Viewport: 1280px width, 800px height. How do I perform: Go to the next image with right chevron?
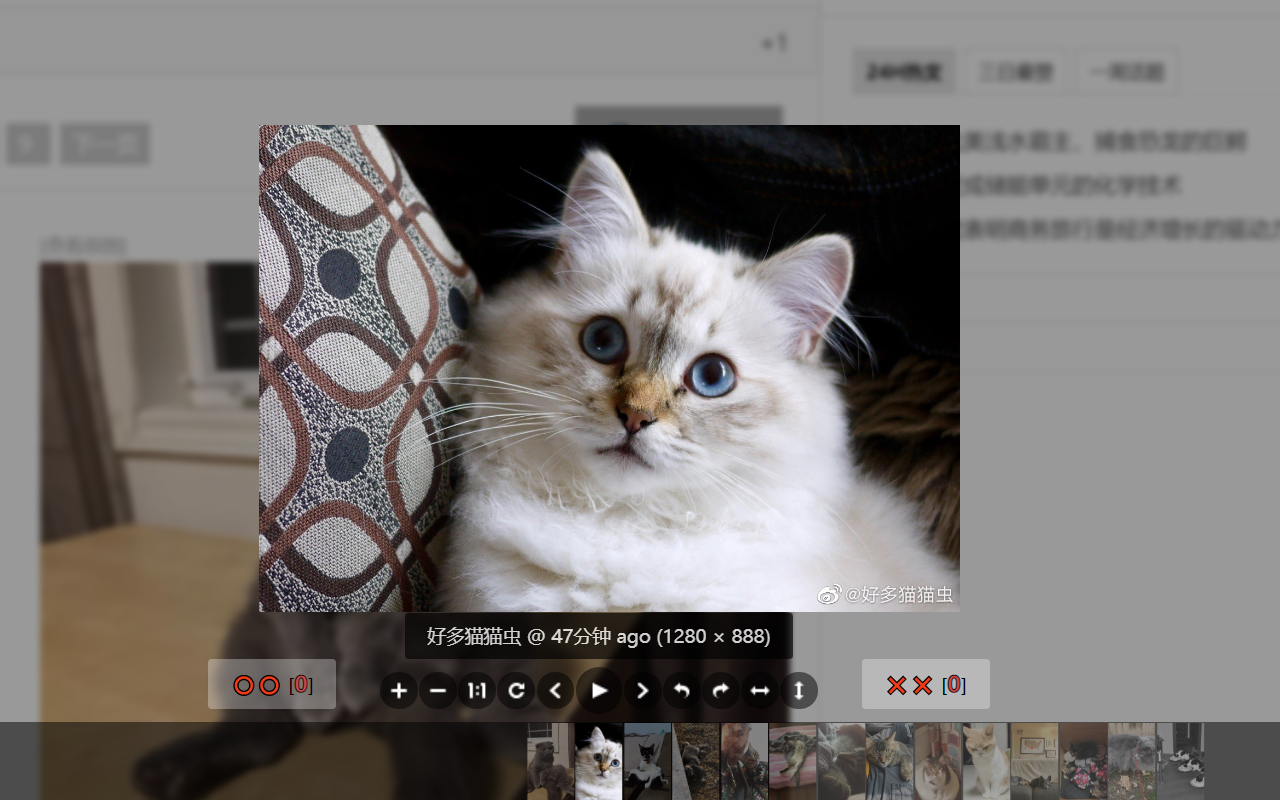coord(643,690)
